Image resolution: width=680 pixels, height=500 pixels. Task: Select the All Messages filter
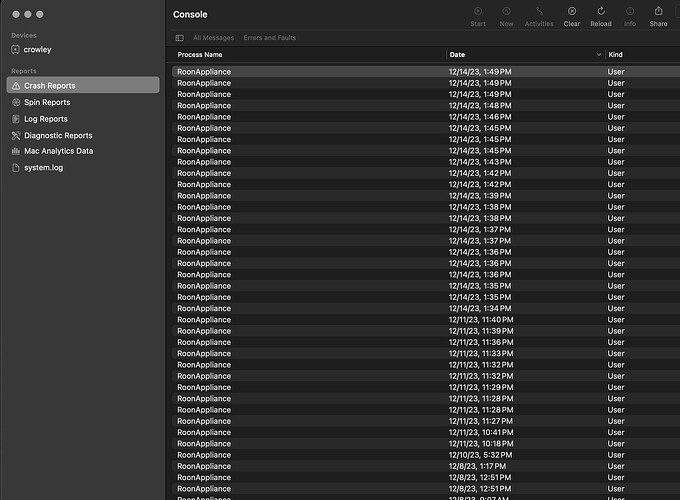tap(213, 38)
